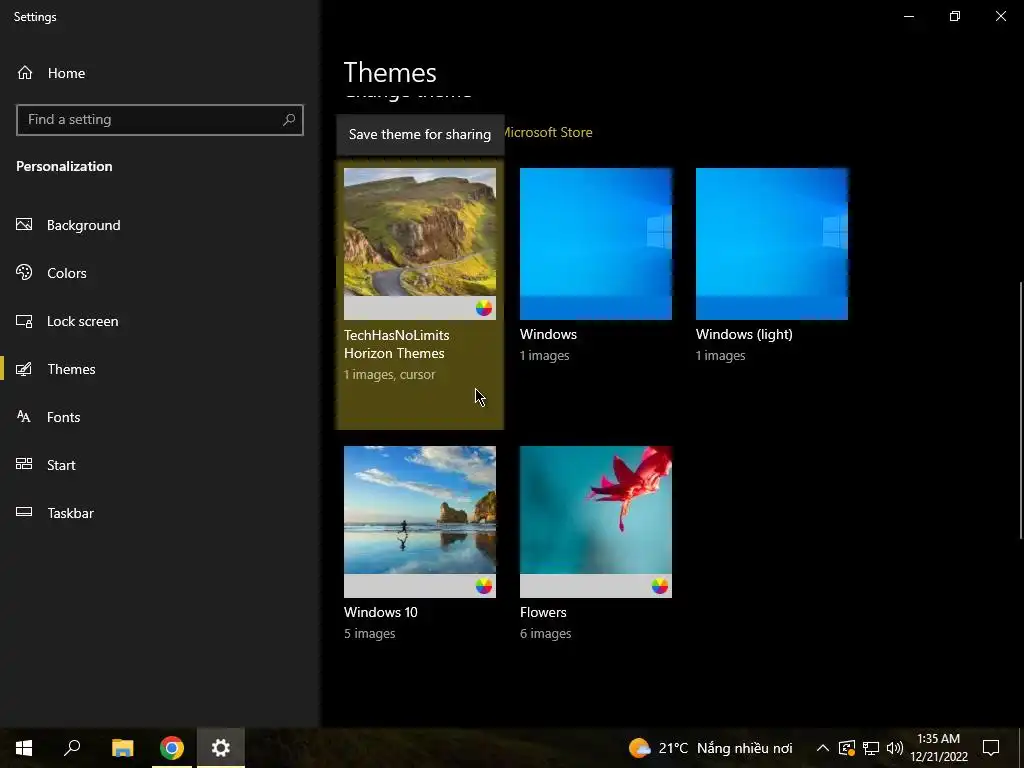Open Background personalization page

click(x=84, y=225)
